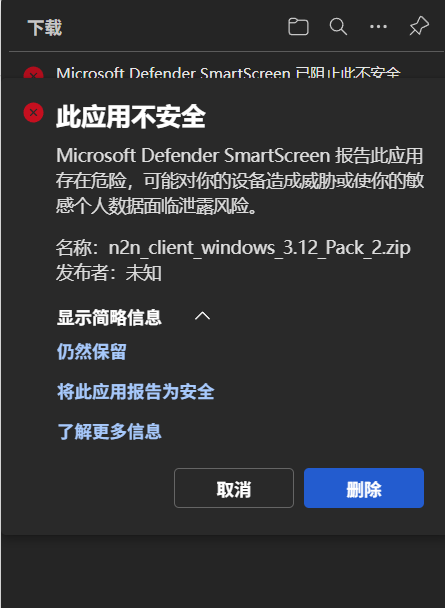
Task: Click the search downloads magnifier icon
Action: (x=338, y=27)
